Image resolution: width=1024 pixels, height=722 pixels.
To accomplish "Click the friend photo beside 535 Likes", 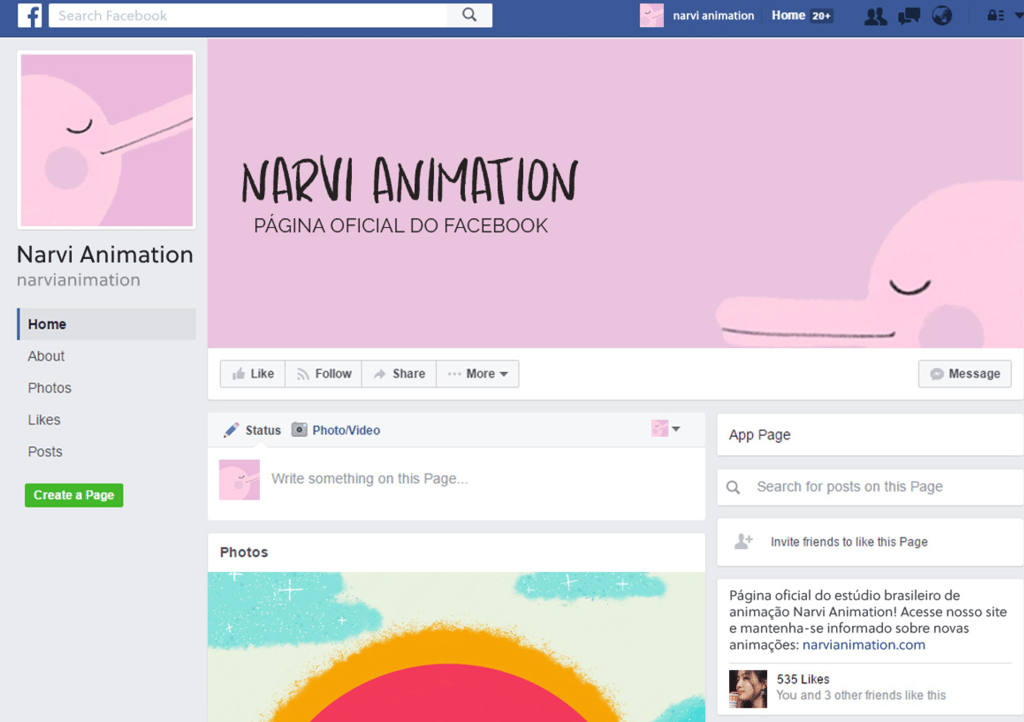I will tap(748, 689).
